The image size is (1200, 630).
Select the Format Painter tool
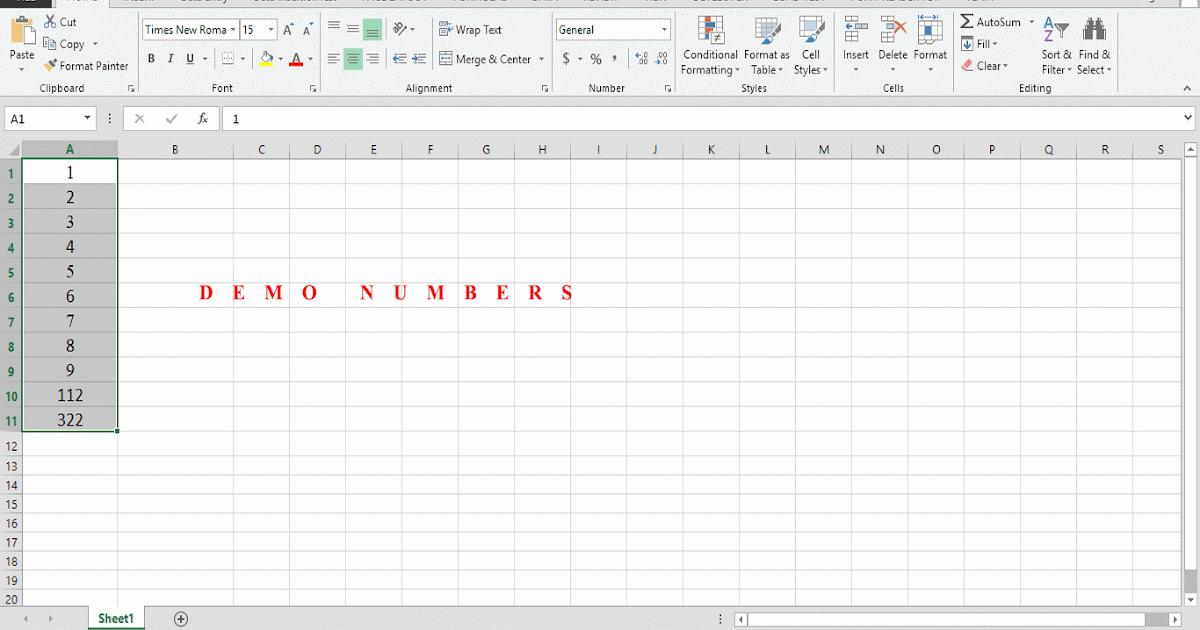point(87,65)
